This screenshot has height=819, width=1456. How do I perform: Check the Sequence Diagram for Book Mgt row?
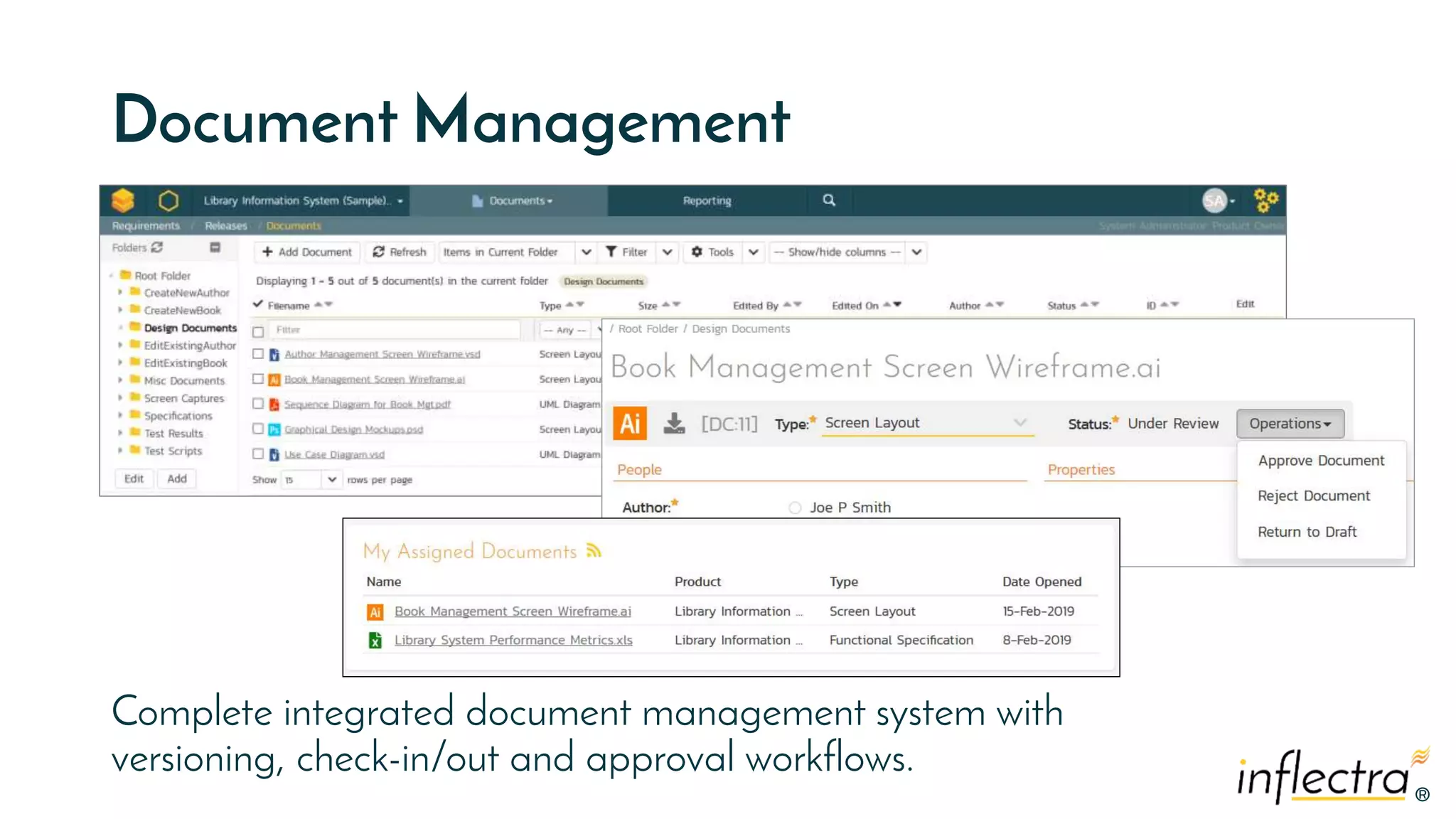point(258,404)
